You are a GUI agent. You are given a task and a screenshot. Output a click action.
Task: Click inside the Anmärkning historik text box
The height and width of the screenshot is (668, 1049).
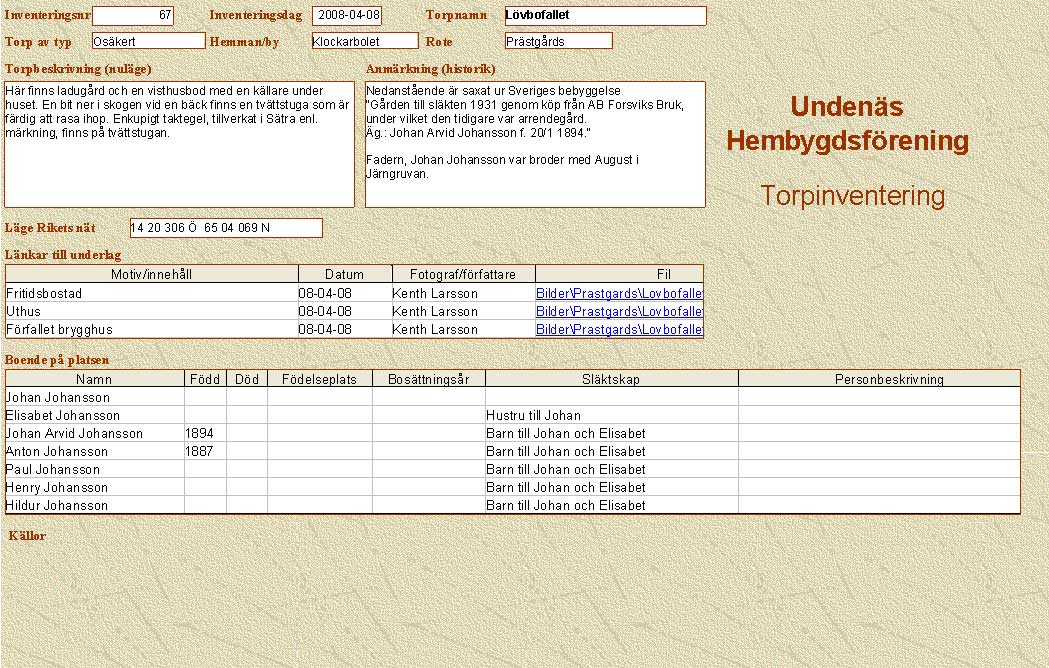[535, 144]
